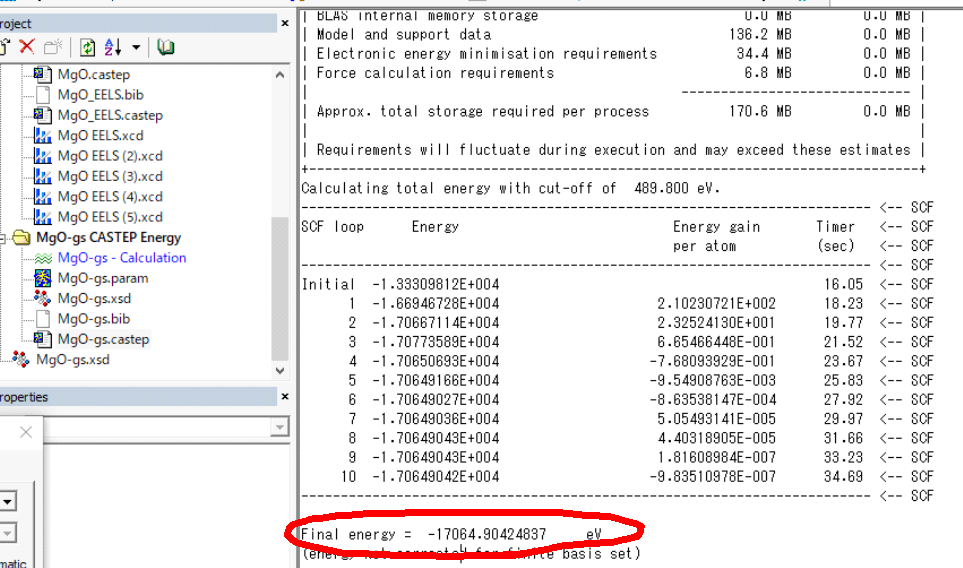Click the MgO-gs.param file icon
This screenshot has width=963, height=568.
point(42,278)
